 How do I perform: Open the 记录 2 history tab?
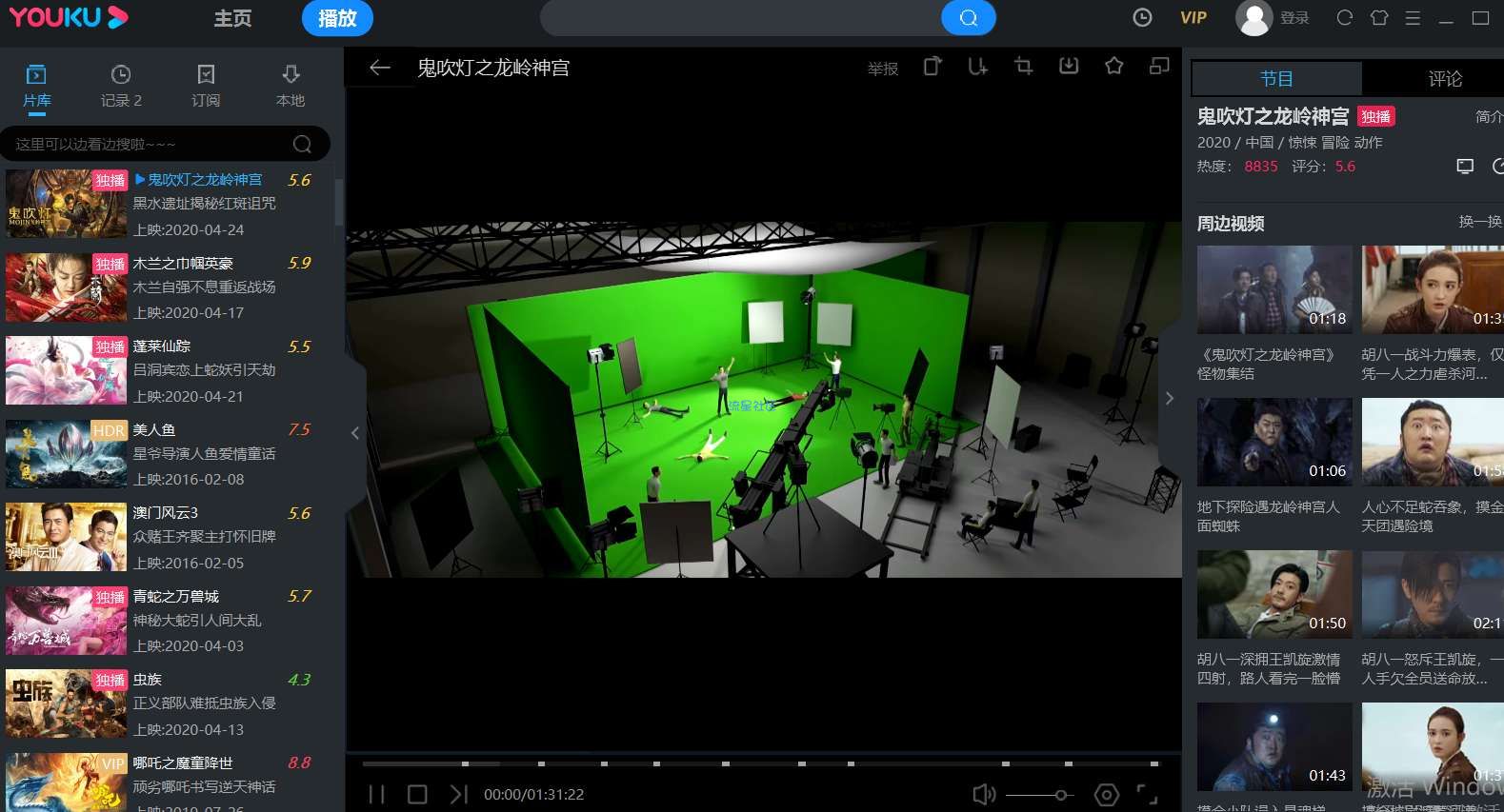[121, 86]
